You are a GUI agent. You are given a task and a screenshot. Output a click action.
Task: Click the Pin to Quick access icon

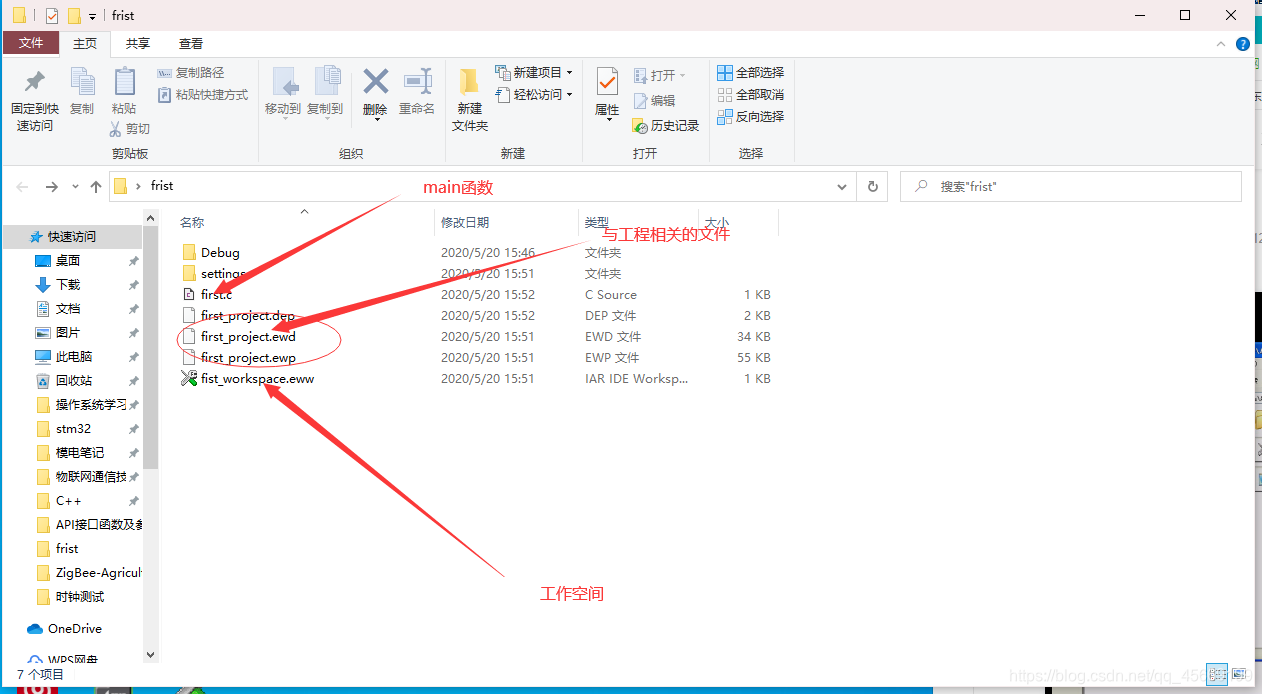pyautogui.click(x=34, y=82)
